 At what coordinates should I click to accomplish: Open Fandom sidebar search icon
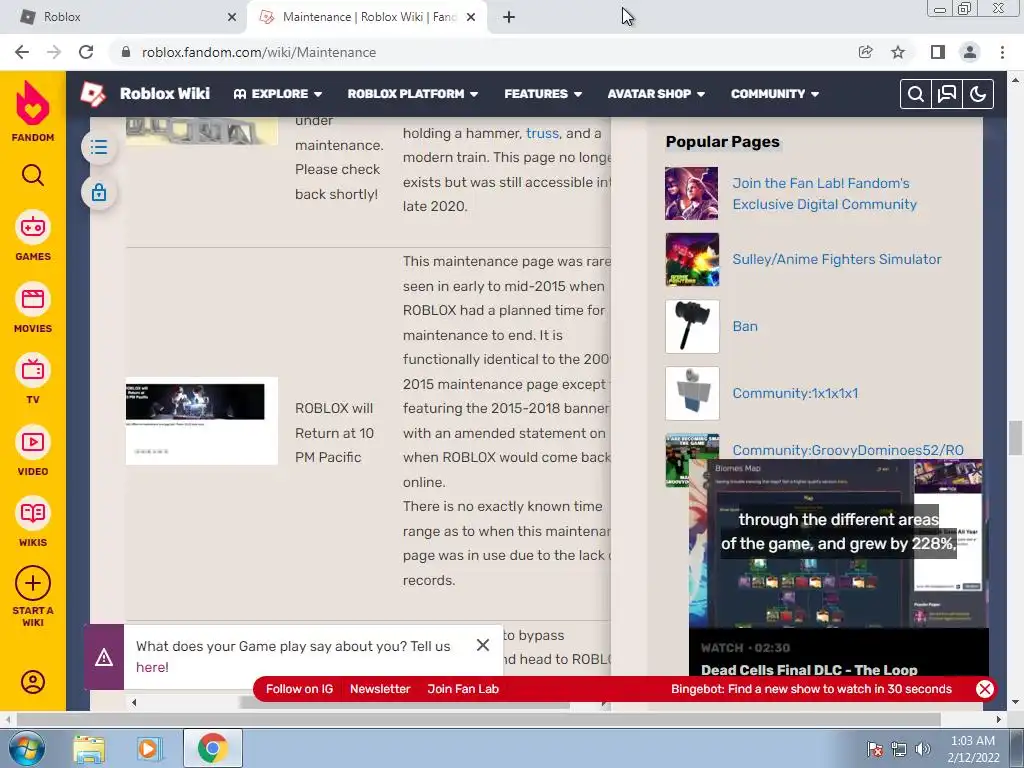(x=33, y=175)
